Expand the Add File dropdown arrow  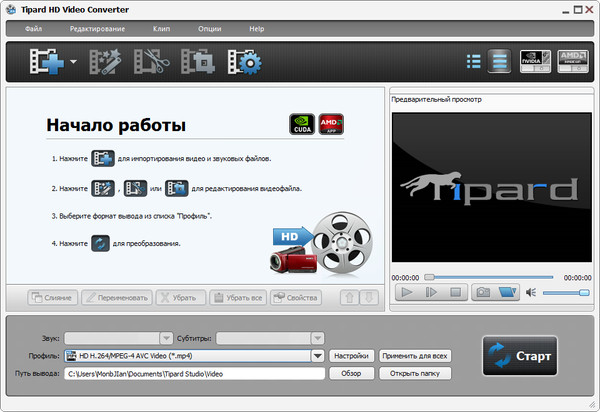point(74,64)
